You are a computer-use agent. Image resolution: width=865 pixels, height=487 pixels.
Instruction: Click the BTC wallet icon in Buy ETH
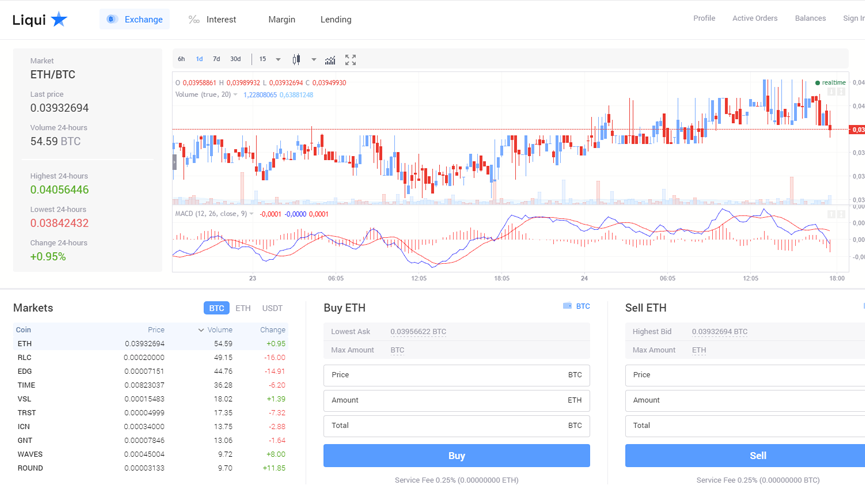coord(567,306)
